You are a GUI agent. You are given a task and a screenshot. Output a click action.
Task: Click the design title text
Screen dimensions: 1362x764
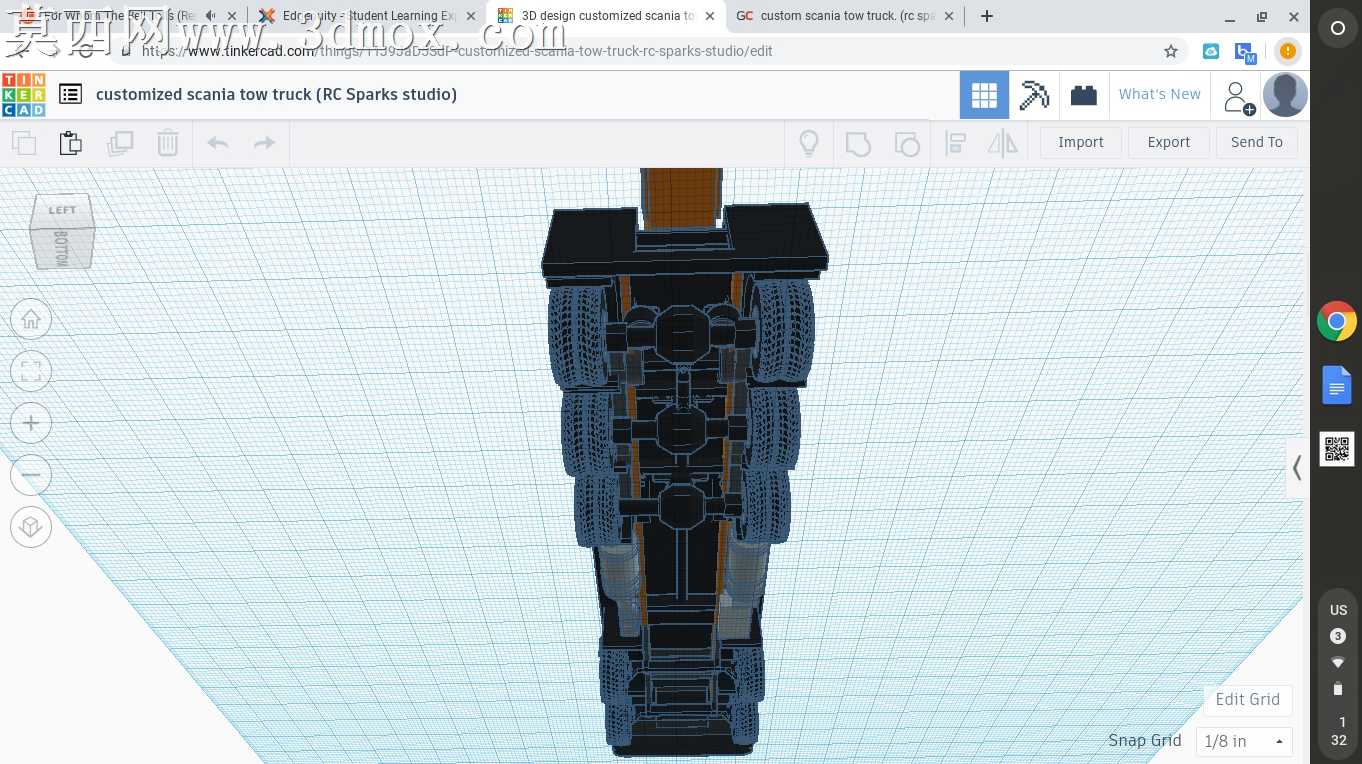276,95
